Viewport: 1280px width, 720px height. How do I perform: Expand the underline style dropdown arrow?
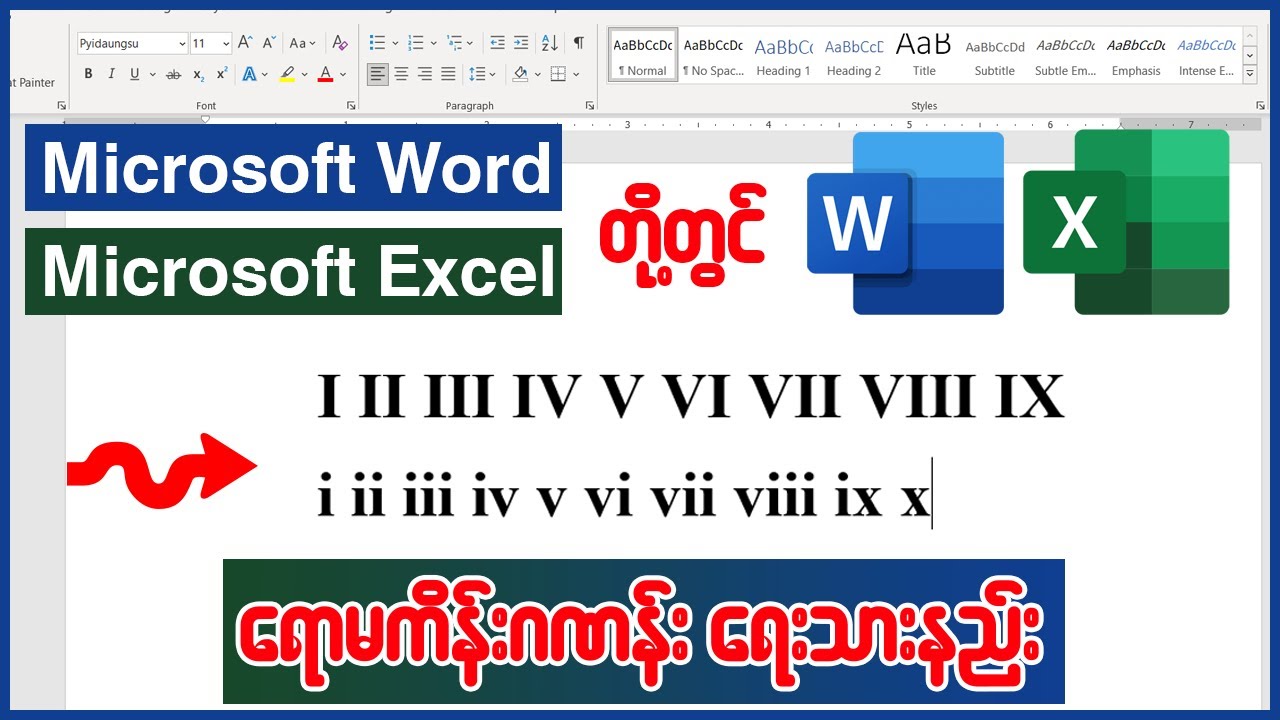pyautogui.click(x=153, y=75)
